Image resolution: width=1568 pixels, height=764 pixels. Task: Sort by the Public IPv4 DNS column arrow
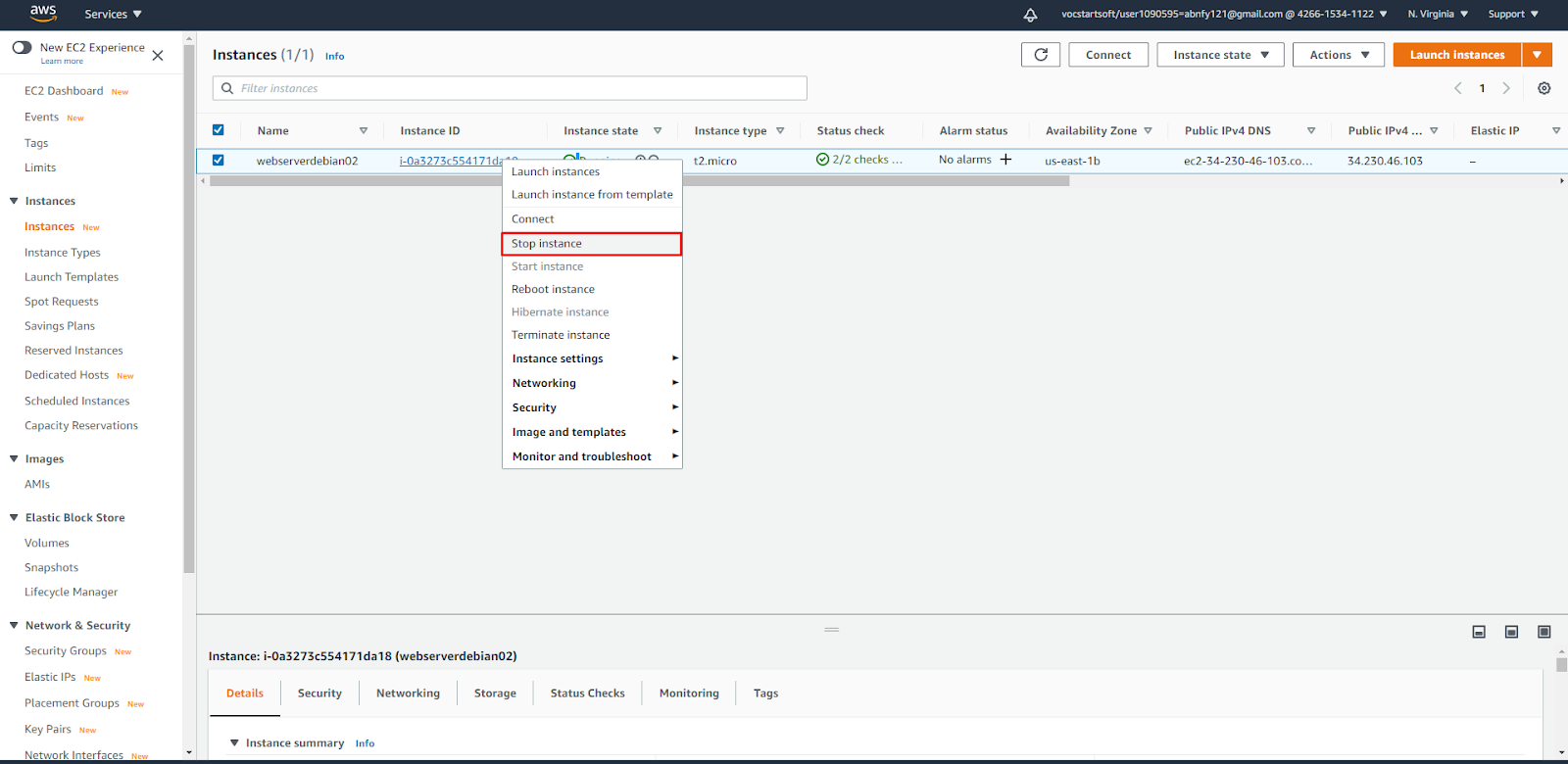coord(1311,130)
